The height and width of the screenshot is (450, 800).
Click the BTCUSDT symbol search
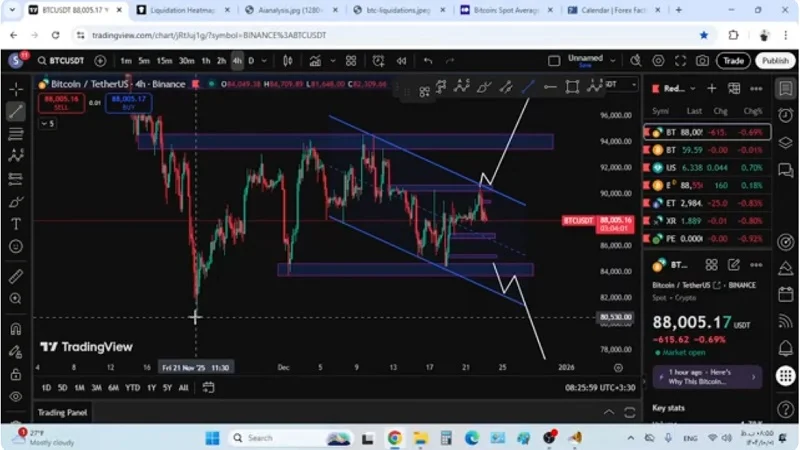tap(61, 61)
